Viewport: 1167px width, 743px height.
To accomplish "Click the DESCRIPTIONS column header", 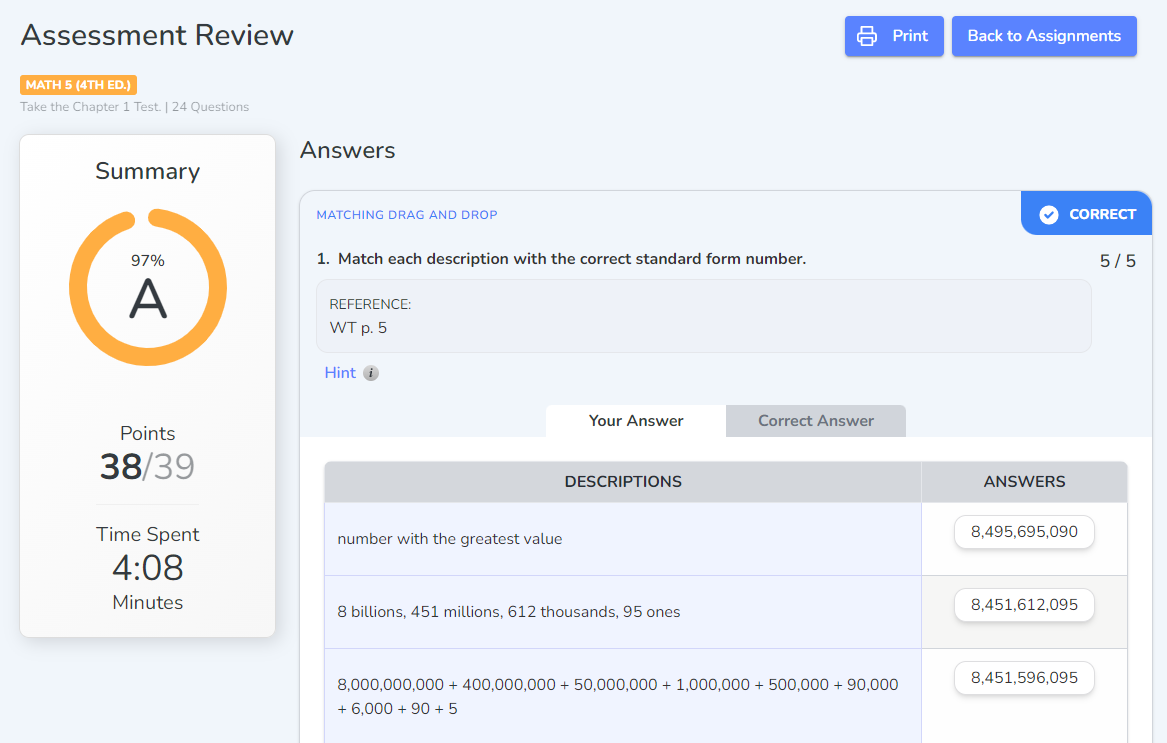I will point(623,482).
